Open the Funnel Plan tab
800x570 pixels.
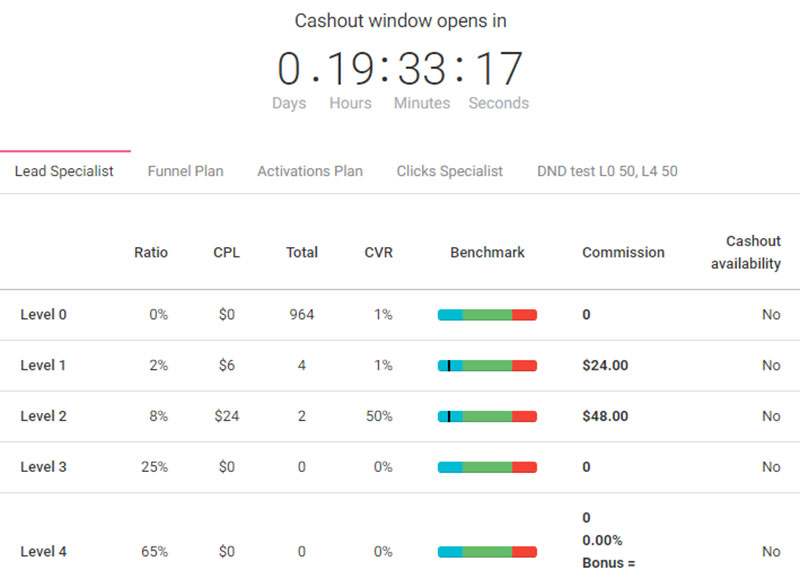pos(185,171)
